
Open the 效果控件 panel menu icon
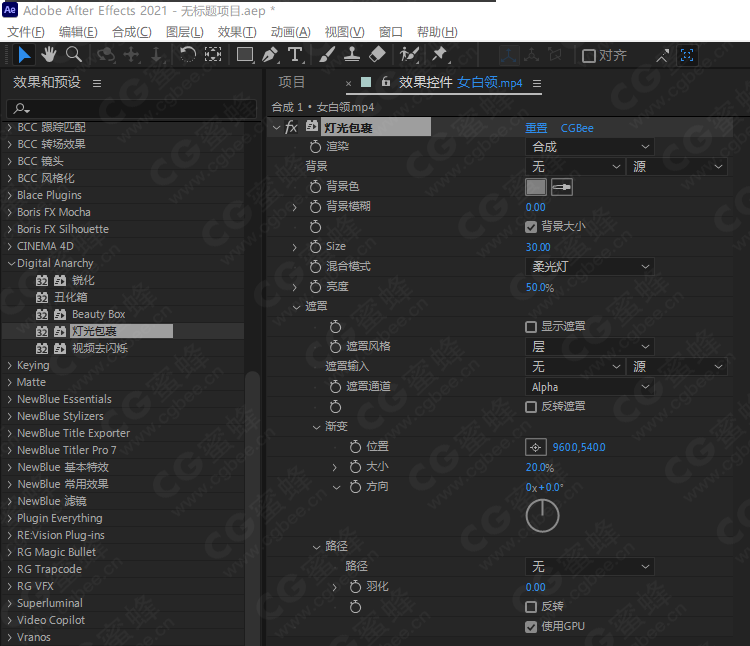(537, 83)
